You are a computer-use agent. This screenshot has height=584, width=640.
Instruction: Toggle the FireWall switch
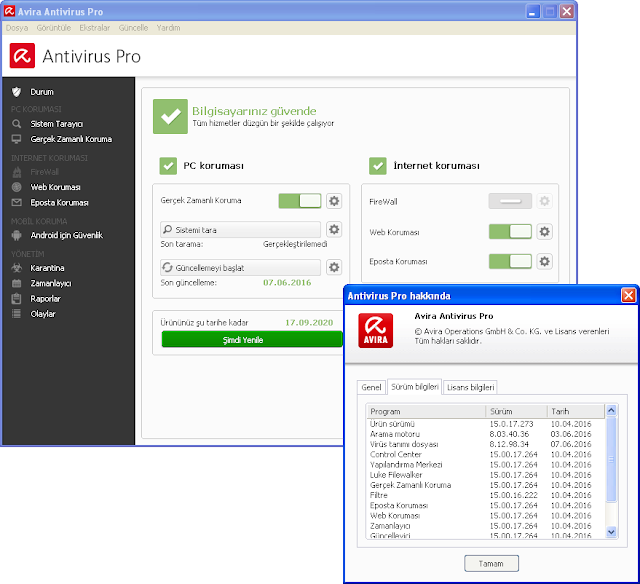pyautogui.click(x=510, y=201)
